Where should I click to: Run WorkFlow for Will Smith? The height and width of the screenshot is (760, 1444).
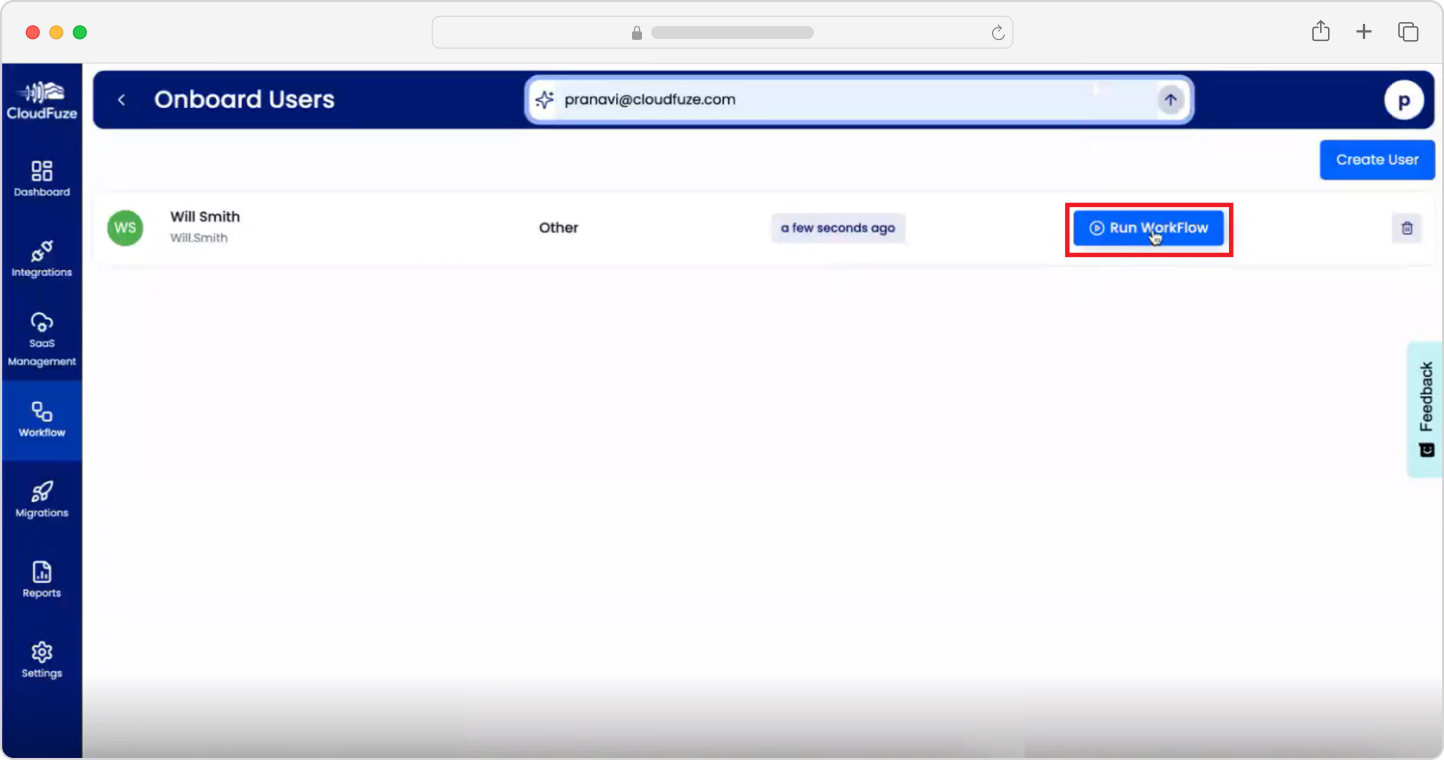(x=1148, y=228)
